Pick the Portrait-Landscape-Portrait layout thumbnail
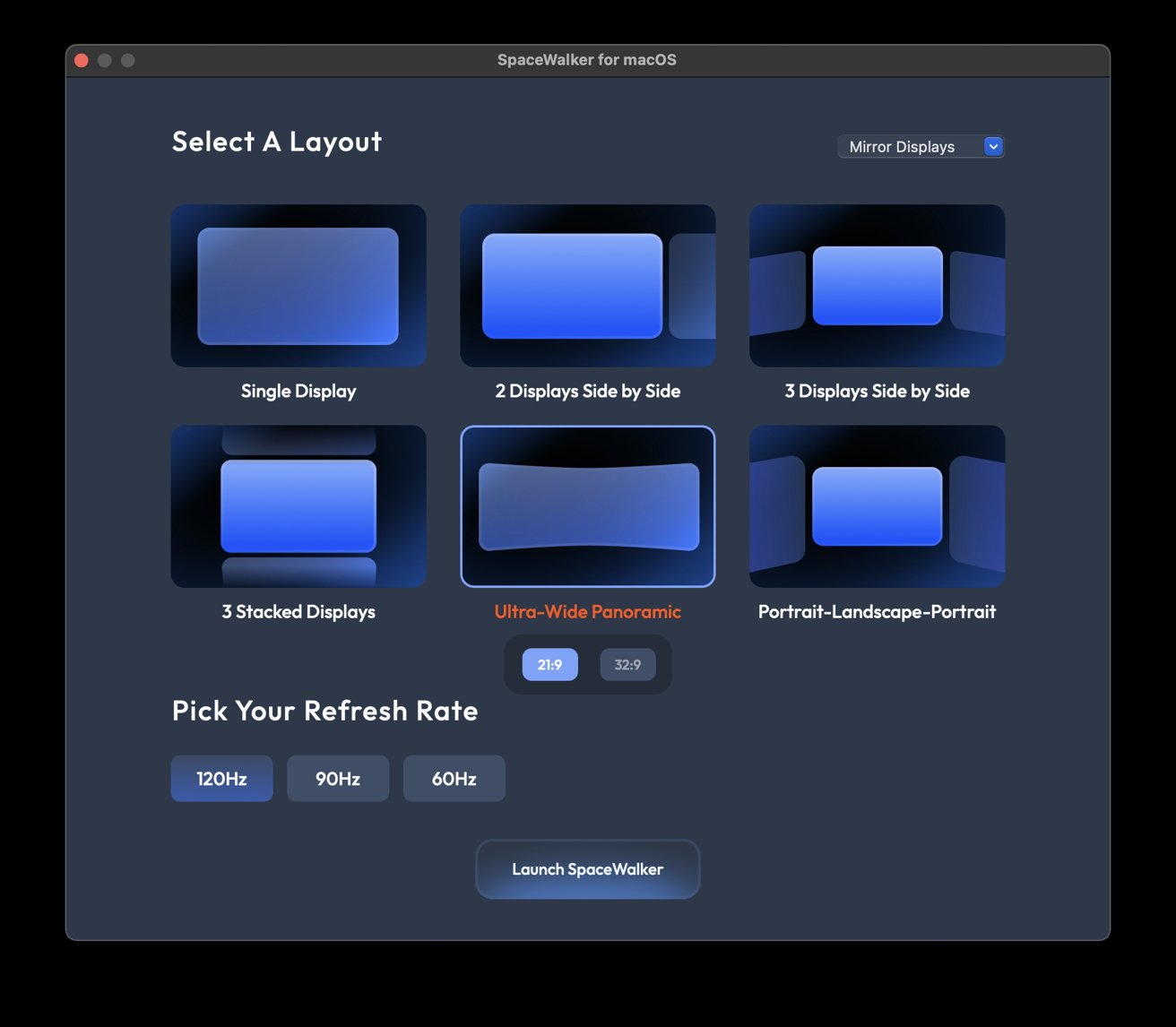The width and height of the screenshot is (1176, 1027). [x=877, y=506]
